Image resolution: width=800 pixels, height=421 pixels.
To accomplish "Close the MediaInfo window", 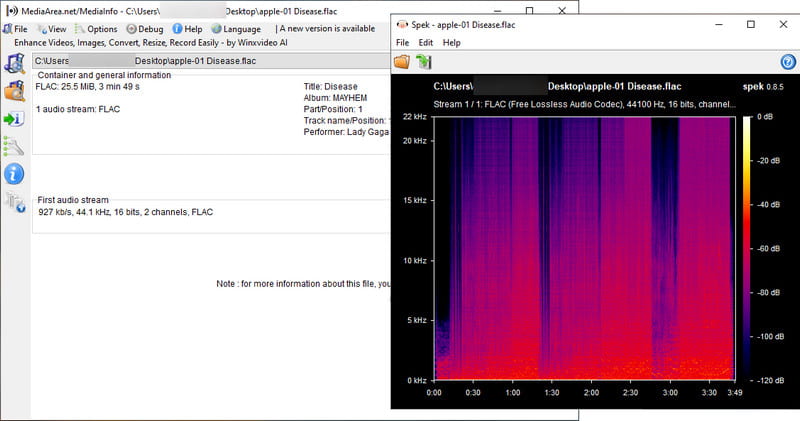I will click(x=562, y=10).
